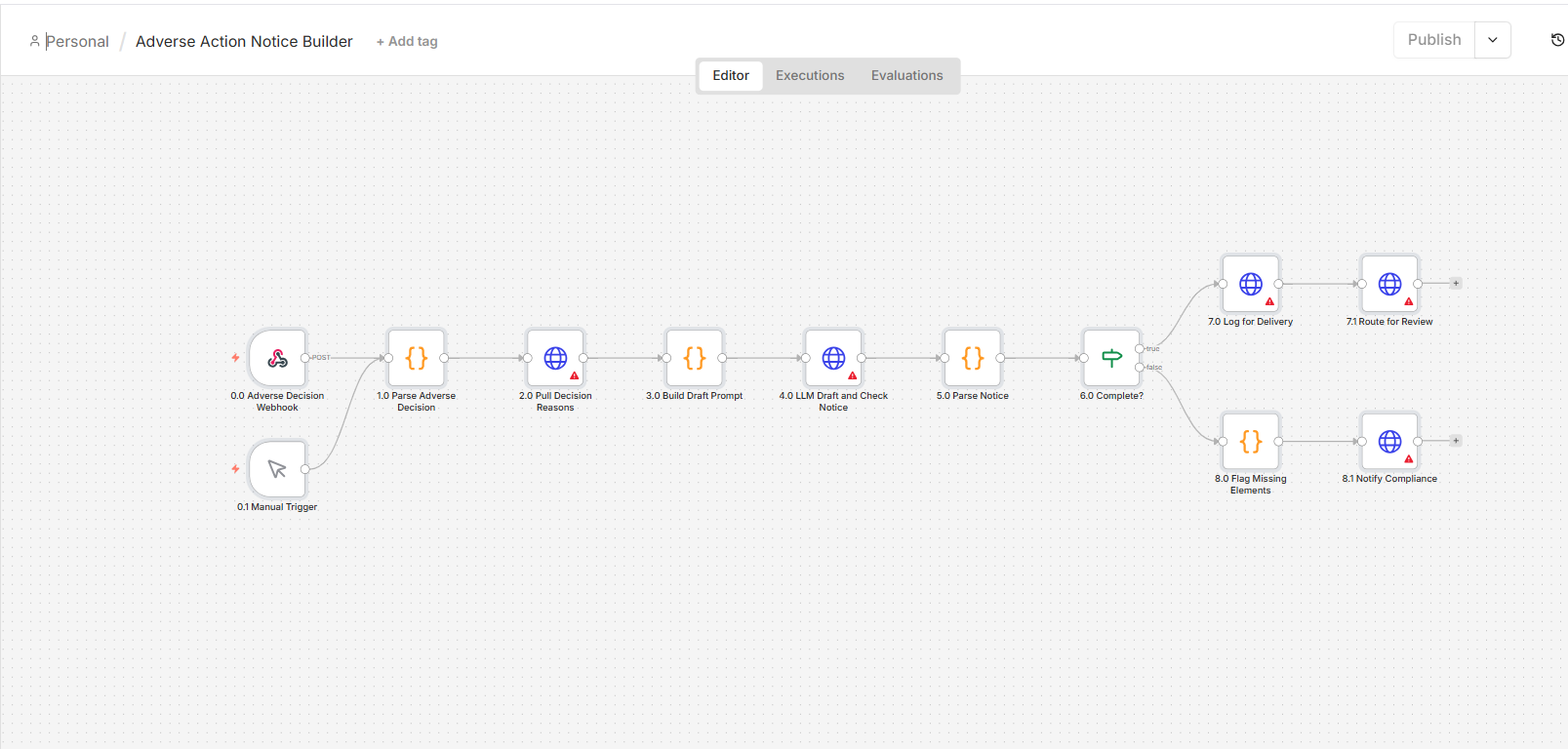Open the LLM Draft and Check Notice node

[x=834, y=358]
